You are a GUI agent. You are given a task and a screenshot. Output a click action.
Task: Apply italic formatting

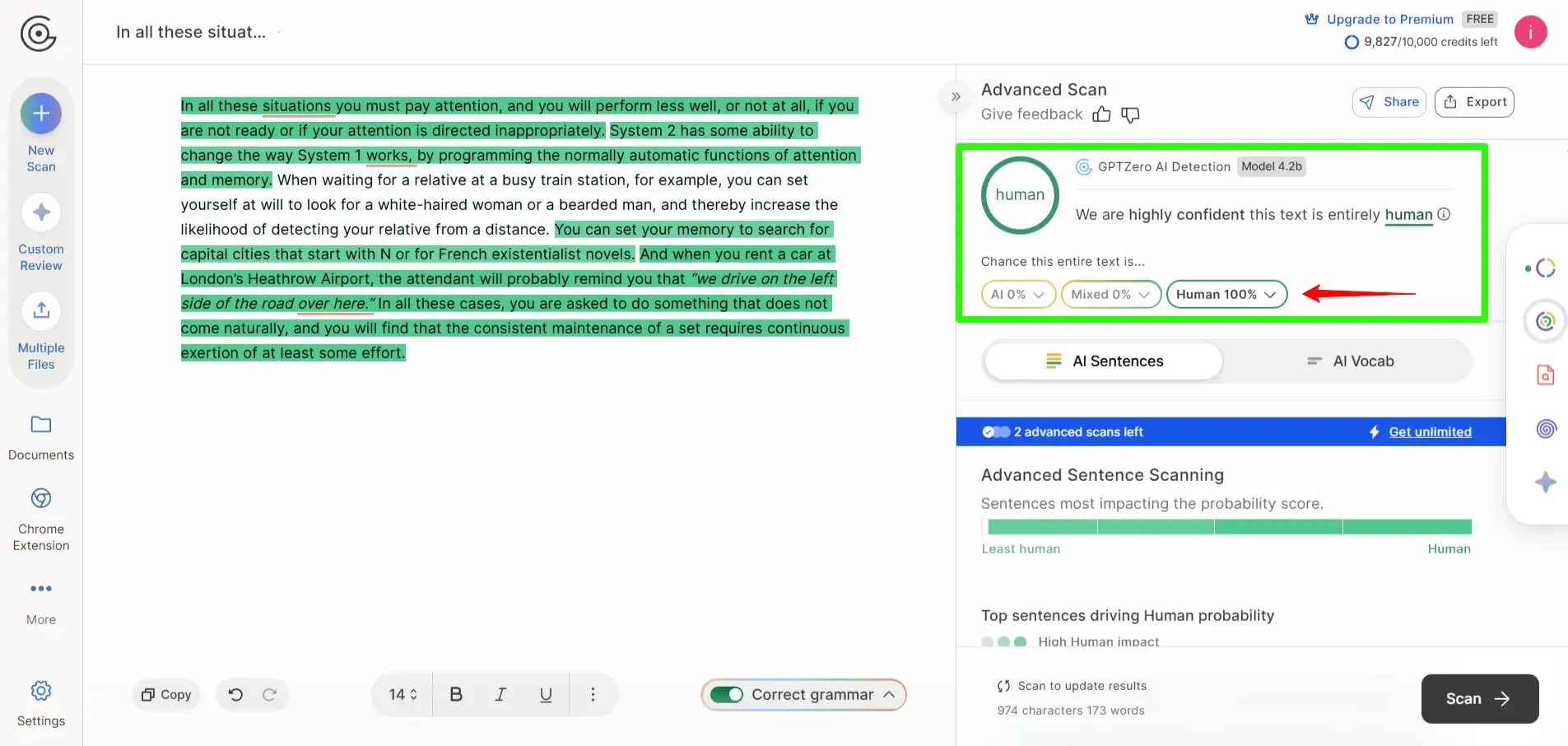[x=500, y=695]
